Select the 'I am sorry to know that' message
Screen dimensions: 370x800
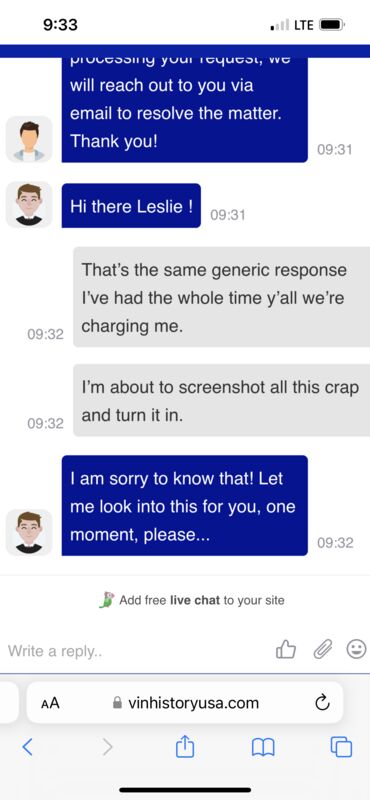tap(185, 506)
